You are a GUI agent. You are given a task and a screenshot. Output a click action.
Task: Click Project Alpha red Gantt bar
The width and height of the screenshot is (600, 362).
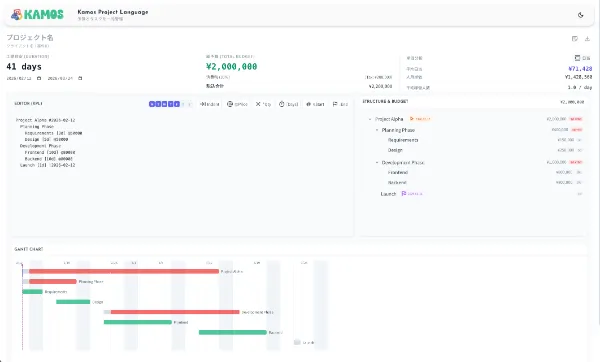click(124, 271)
